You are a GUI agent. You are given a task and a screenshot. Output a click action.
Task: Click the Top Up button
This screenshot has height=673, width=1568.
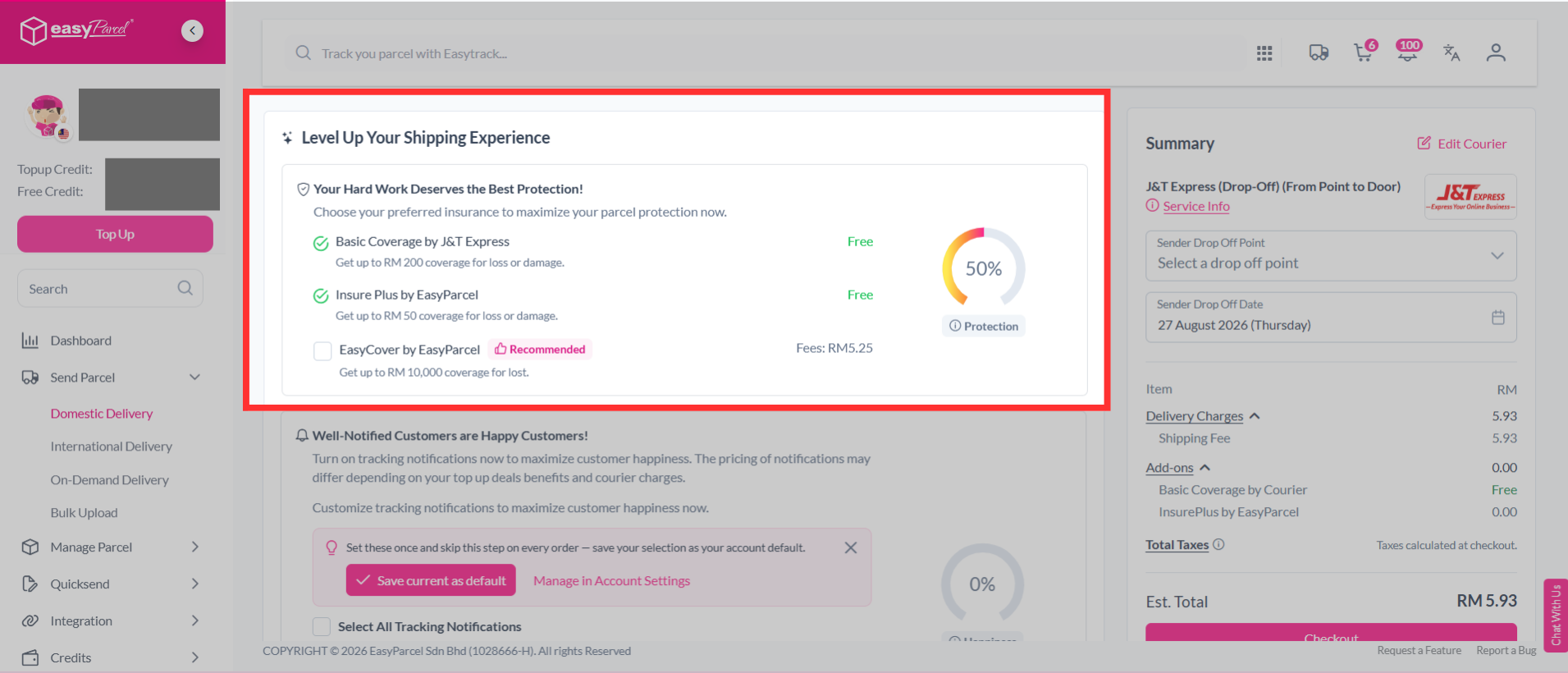pyautogui.click(x=115, y=234)
